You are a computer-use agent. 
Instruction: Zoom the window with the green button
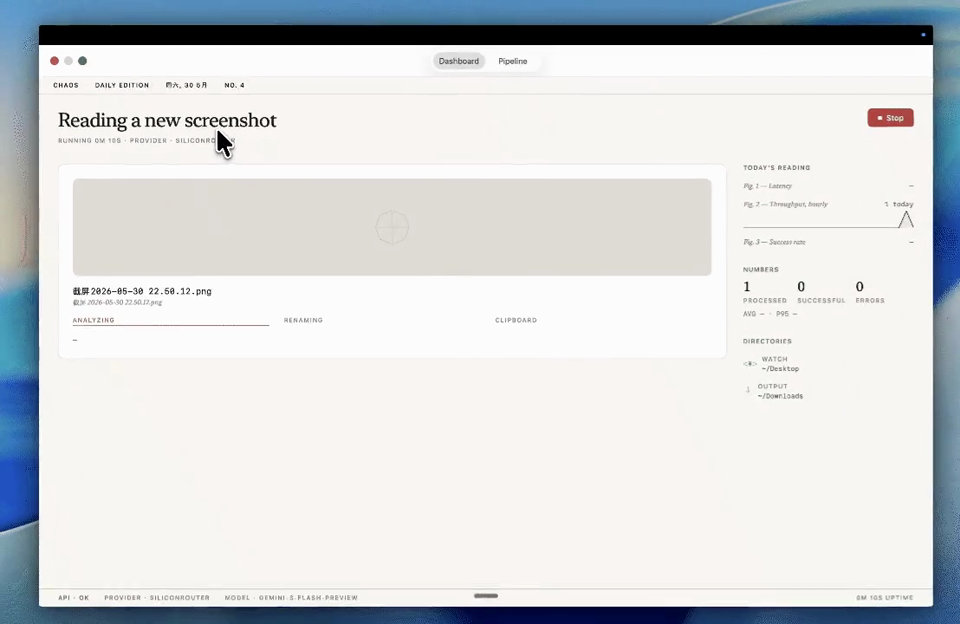click(x=83, y=61)
